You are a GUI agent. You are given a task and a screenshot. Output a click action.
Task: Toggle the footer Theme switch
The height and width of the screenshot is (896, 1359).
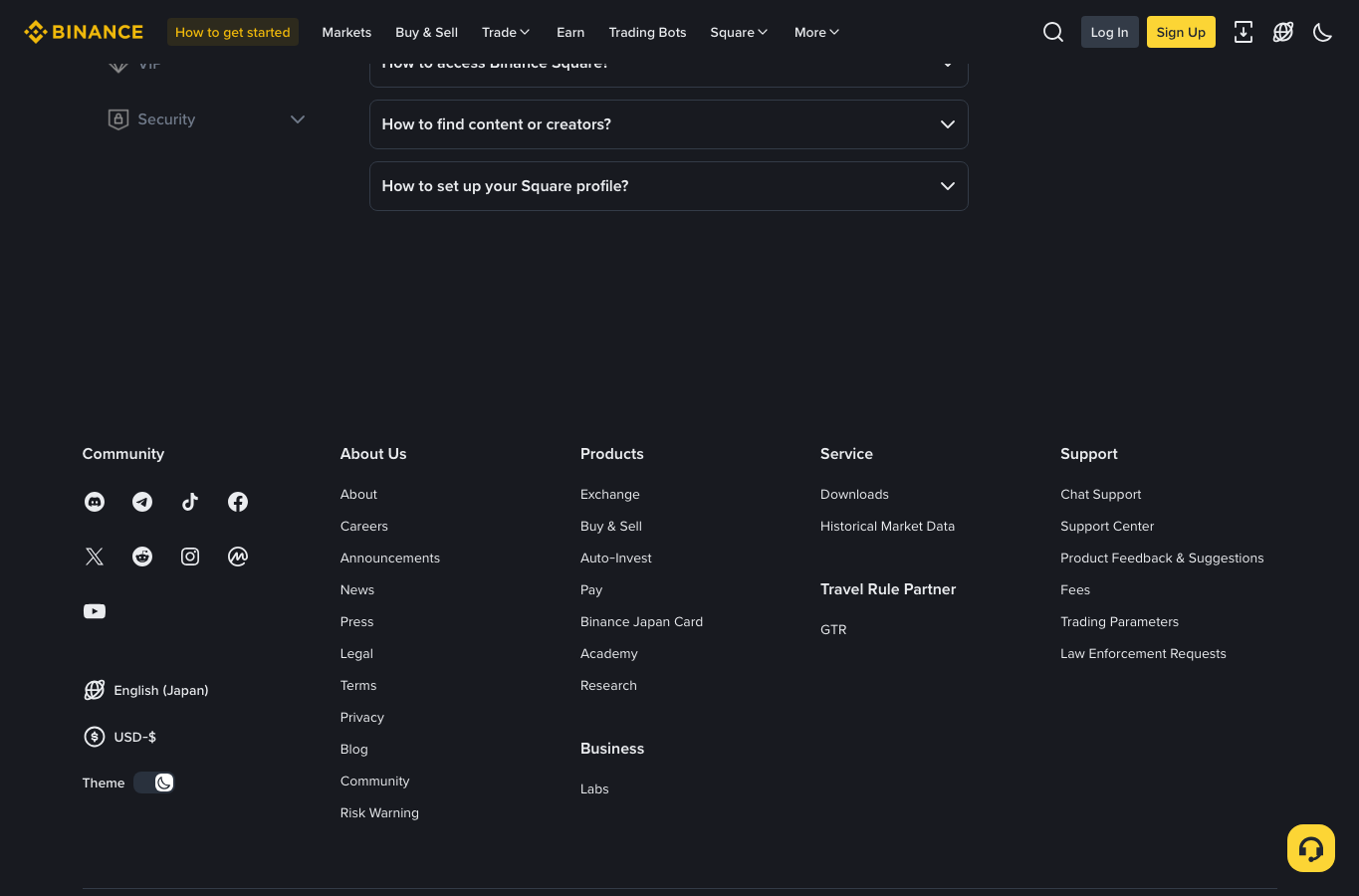154,783
